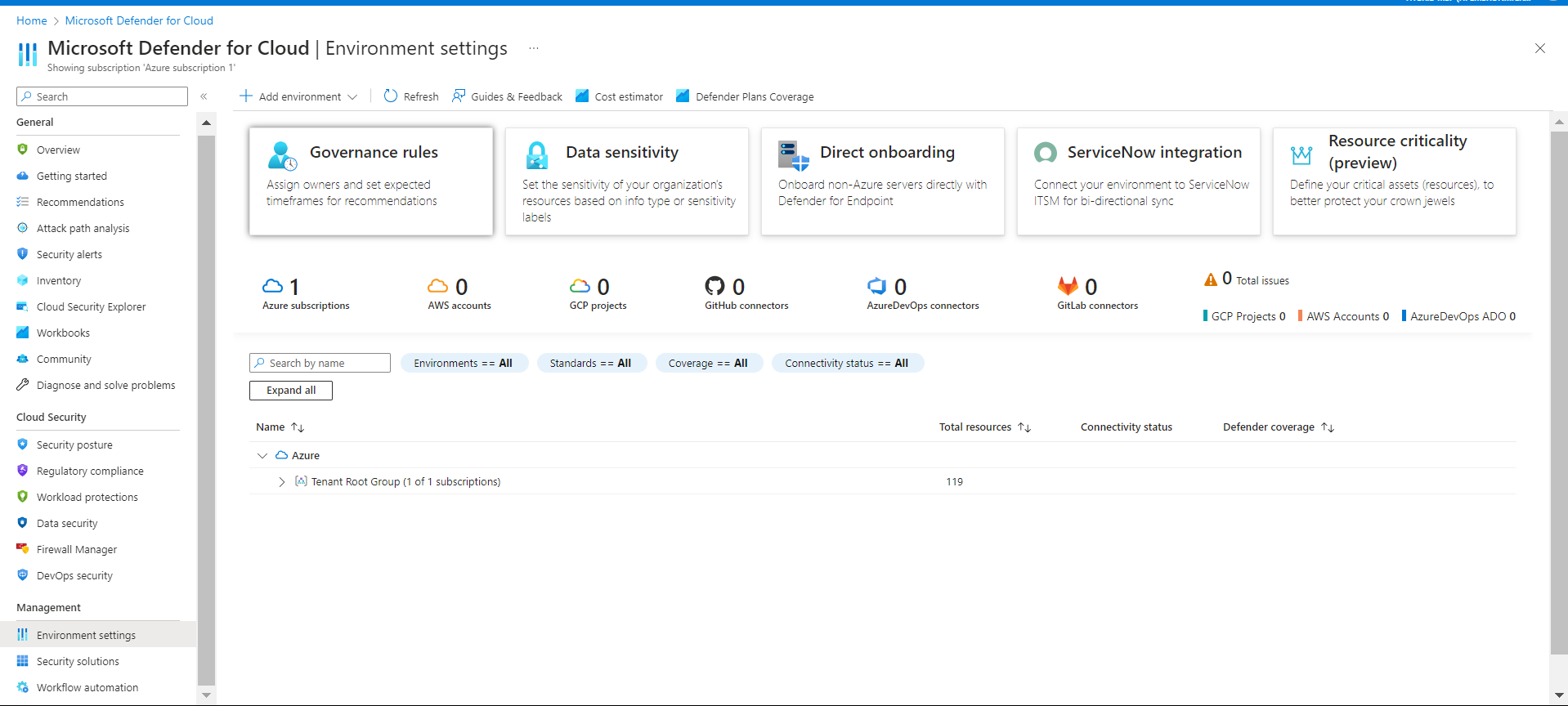1568x706 pixels.
Task: Sort by the Name column
Action: 280,427
